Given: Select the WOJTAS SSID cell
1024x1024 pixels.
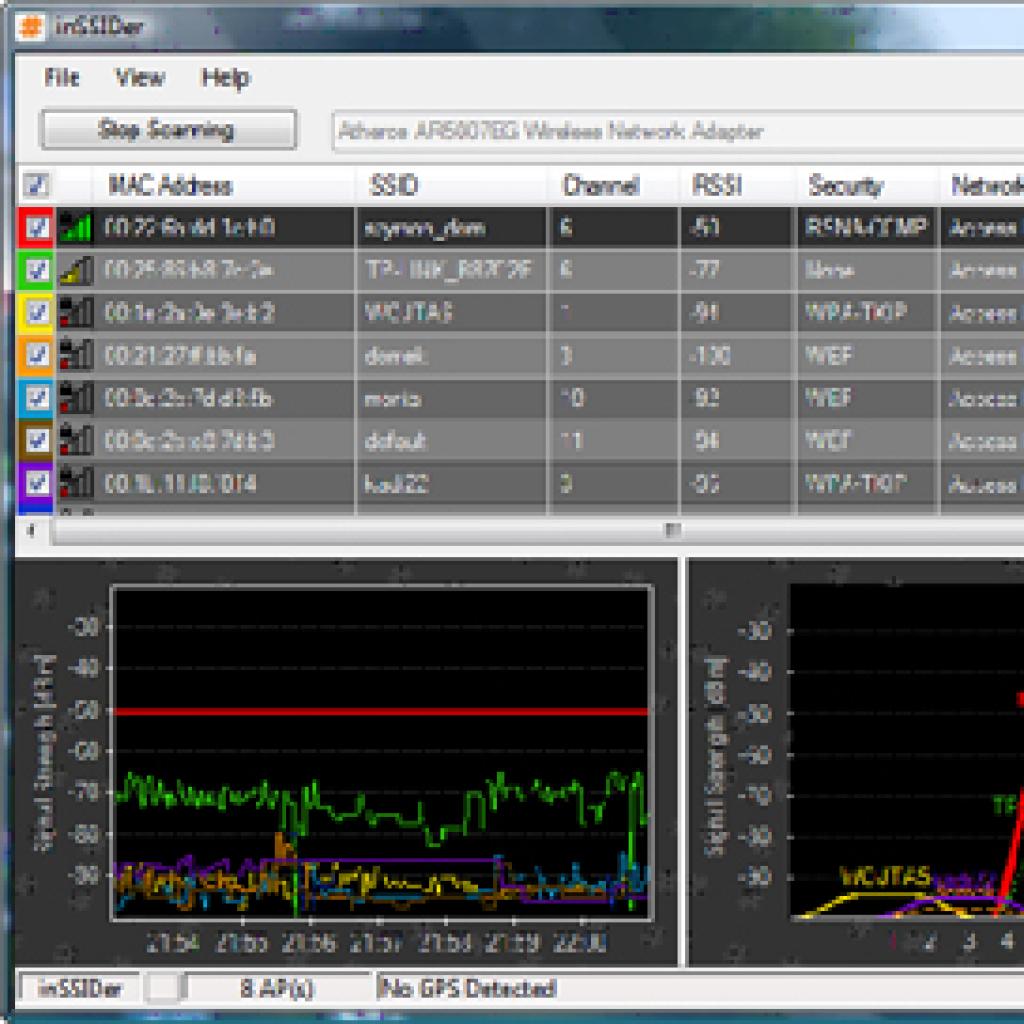Looking at the screenshot, I should [451, 312].
